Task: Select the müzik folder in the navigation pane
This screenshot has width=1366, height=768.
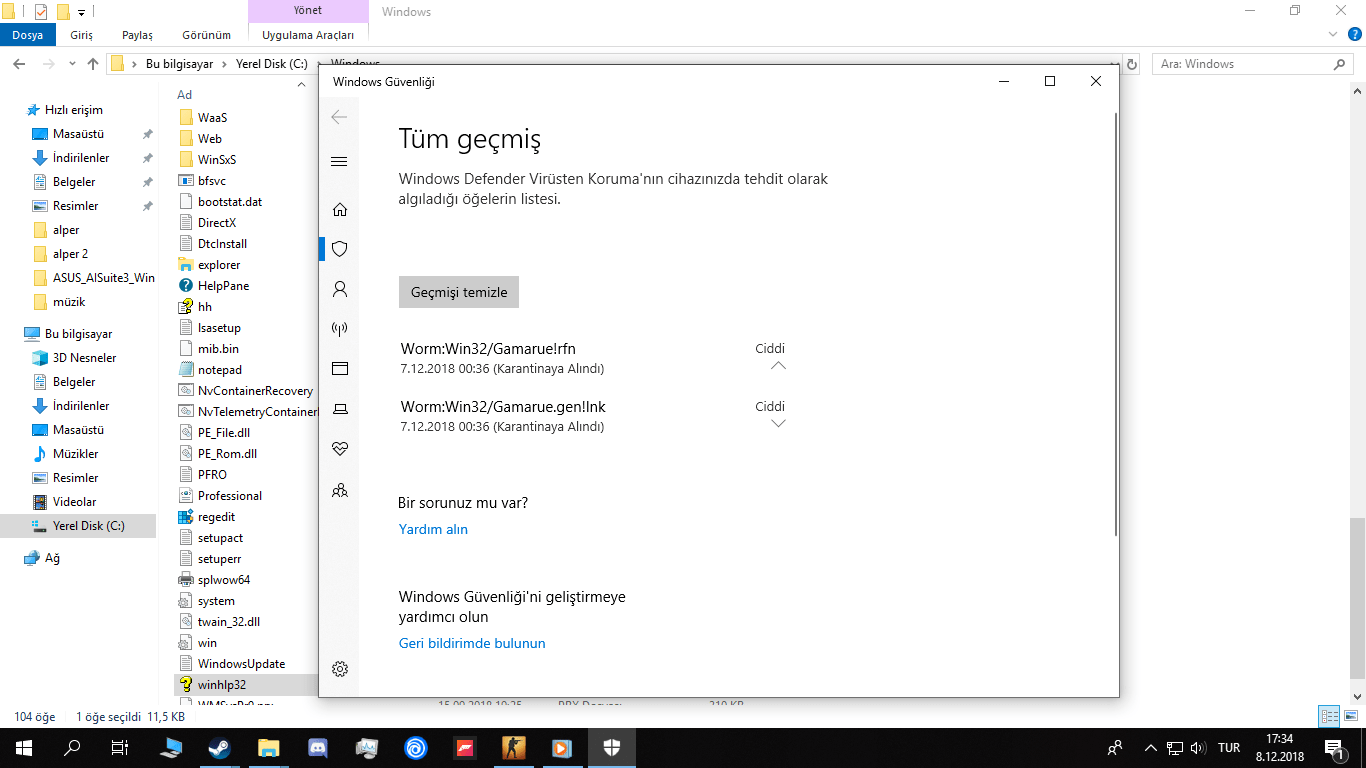Action: pyautogui.click(x=69, y=302)
